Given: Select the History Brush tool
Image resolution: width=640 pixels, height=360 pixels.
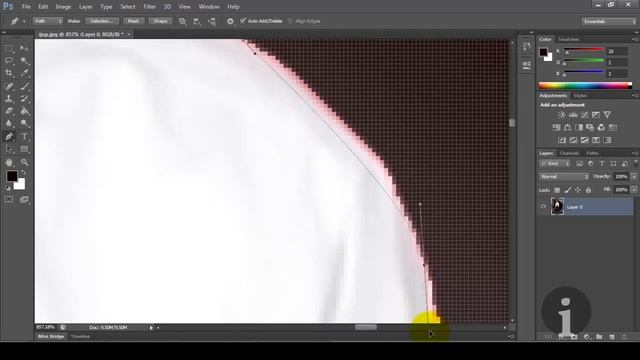Looking at the screenshot, I should pyautogui.click(x=24, y=98).
